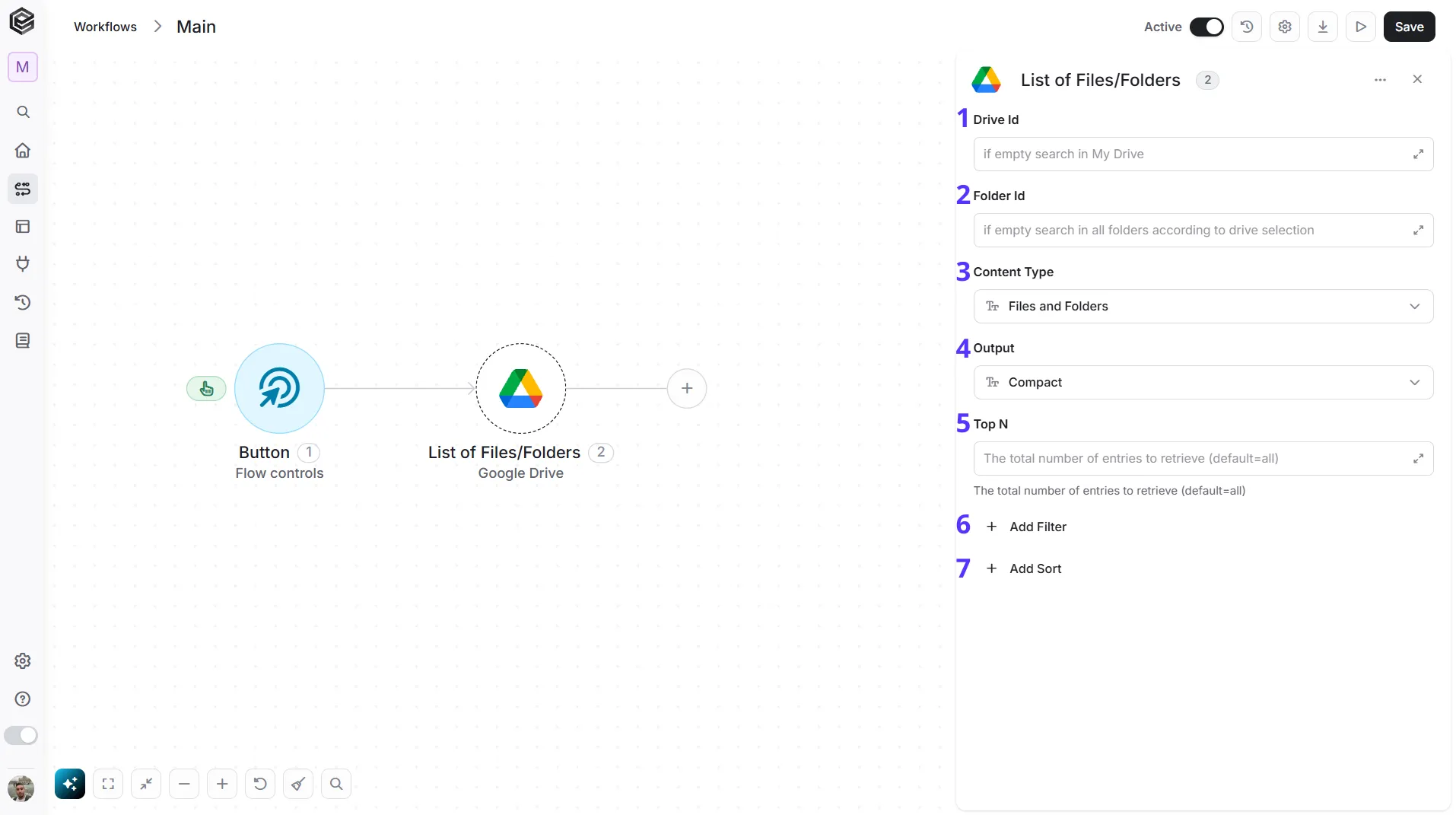The image size is (1456, 815).
Task: Click the download workflow icon
Action: [1323, 27]
